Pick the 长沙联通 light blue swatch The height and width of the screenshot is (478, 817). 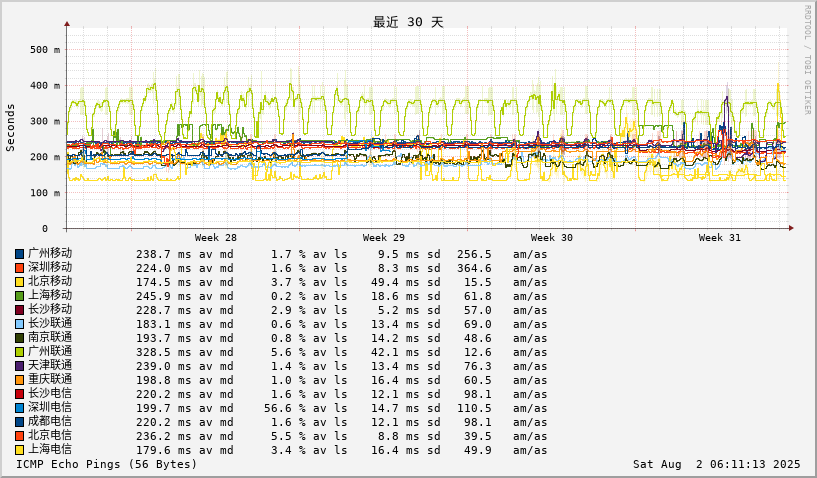tap(19, 325)
